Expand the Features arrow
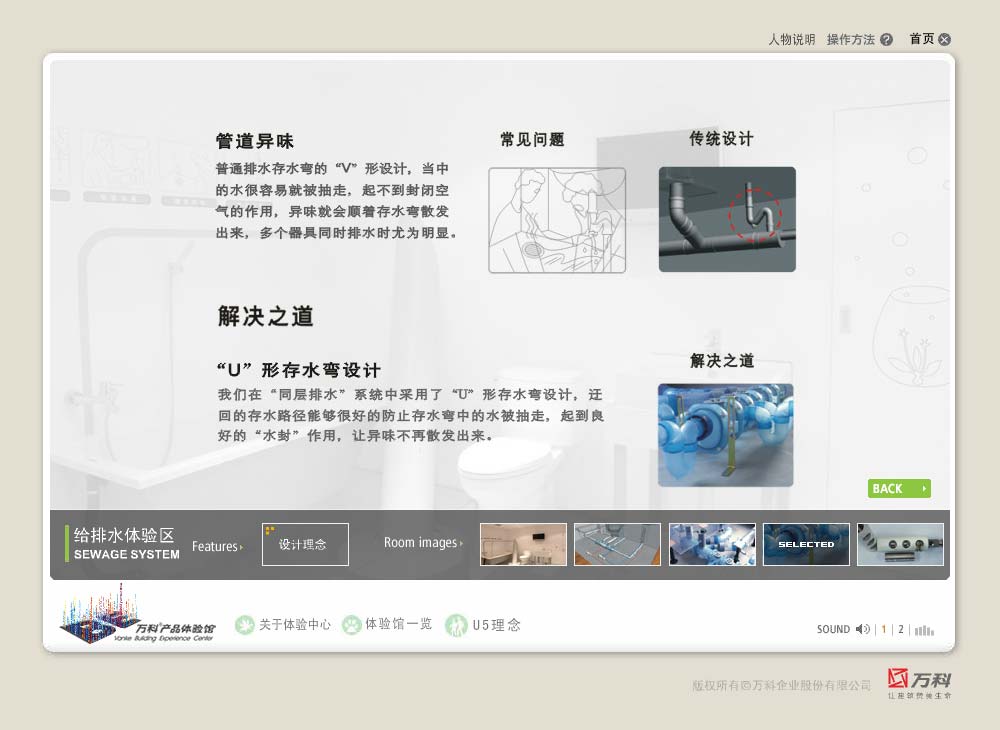 (x=241, y=547)
